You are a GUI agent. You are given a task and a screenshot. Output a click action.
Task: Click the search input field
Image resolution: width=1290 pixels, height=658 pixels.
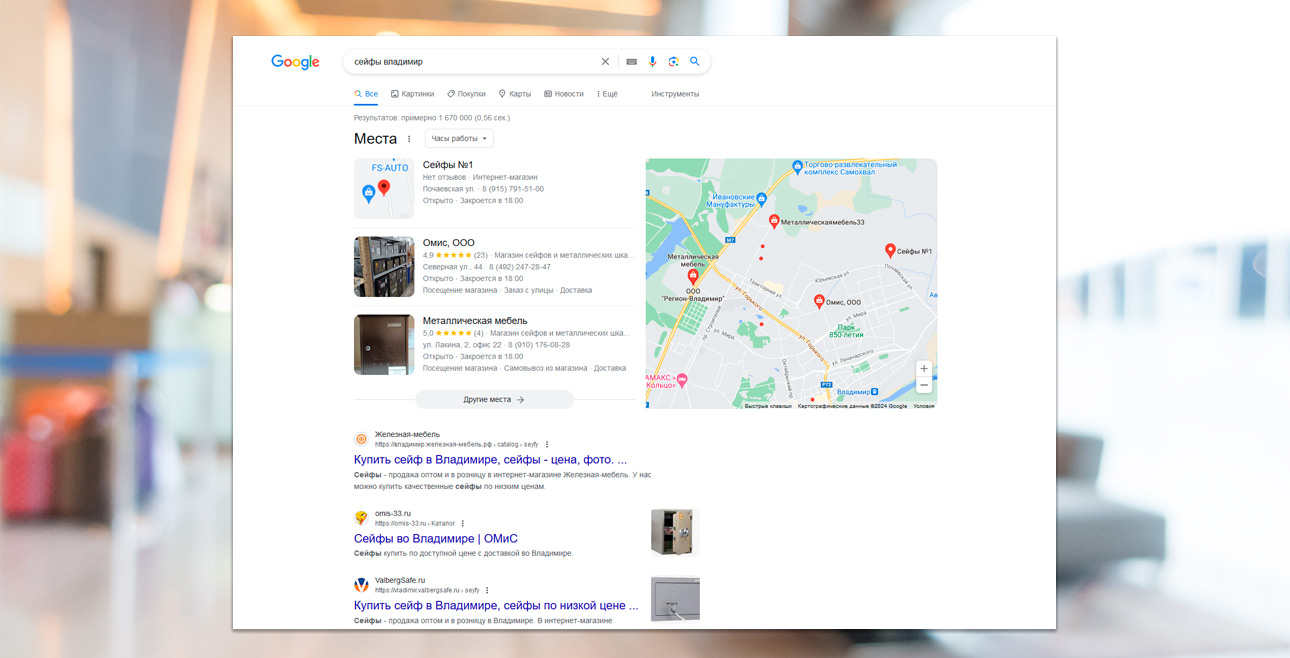pos(470,62)
